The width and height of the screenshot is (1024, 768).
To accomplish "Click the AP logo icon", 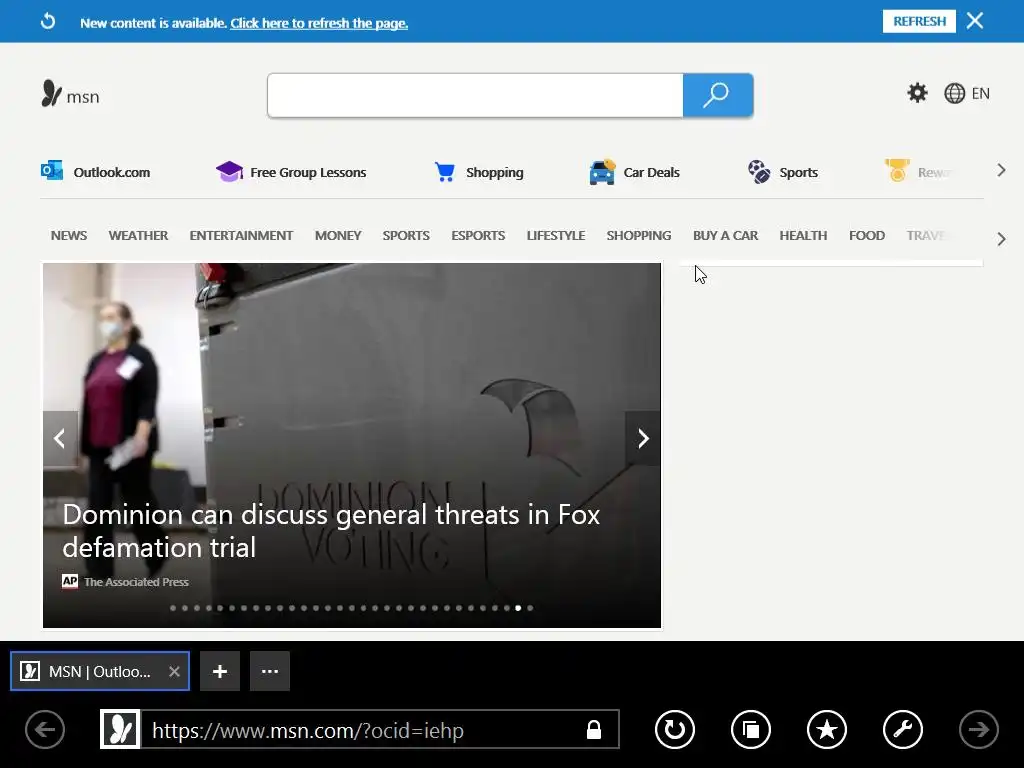I will tap(70, 581).
